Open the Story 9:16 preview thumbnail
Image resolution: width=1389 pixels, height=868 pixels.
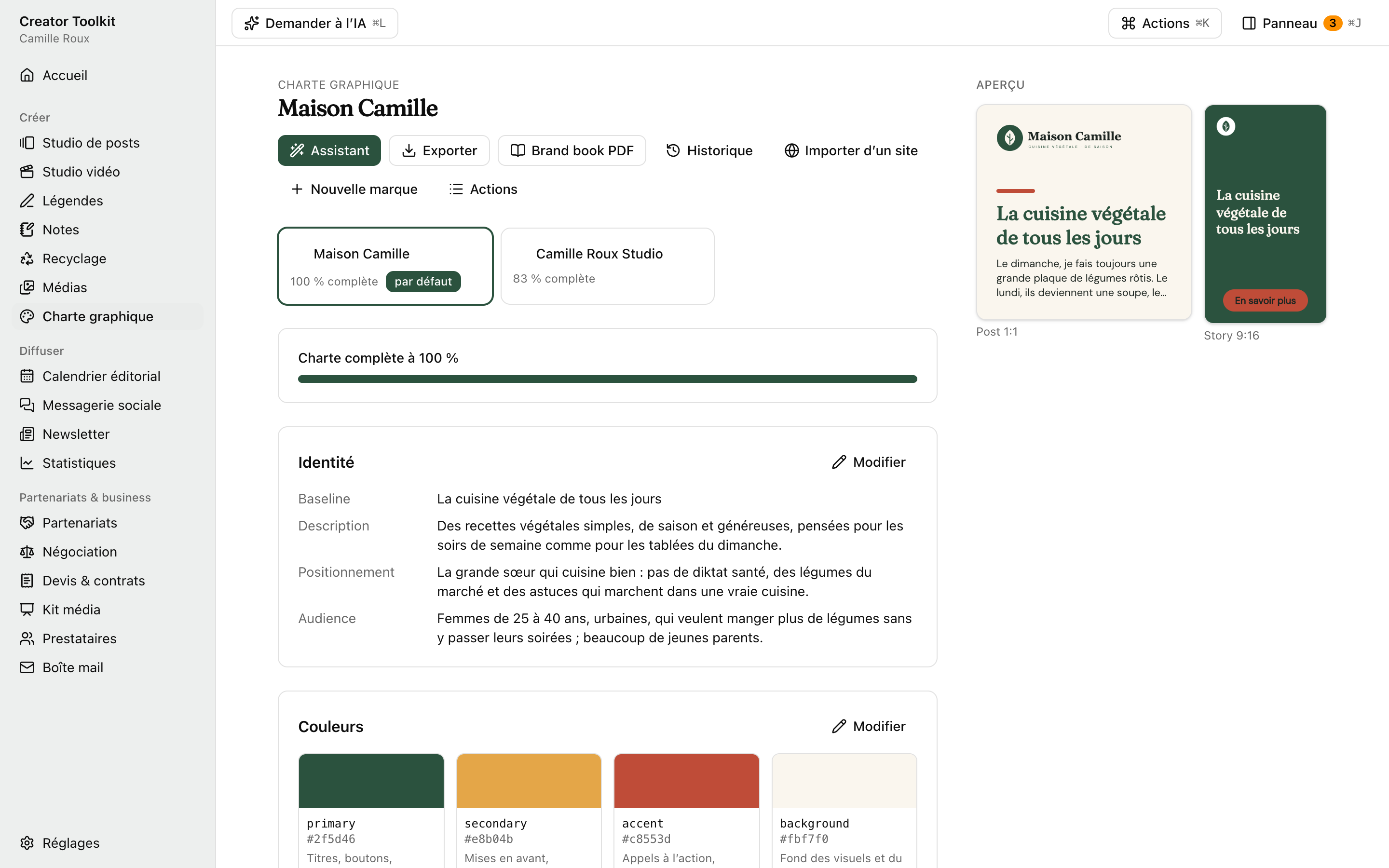[x=1265, y=214]
